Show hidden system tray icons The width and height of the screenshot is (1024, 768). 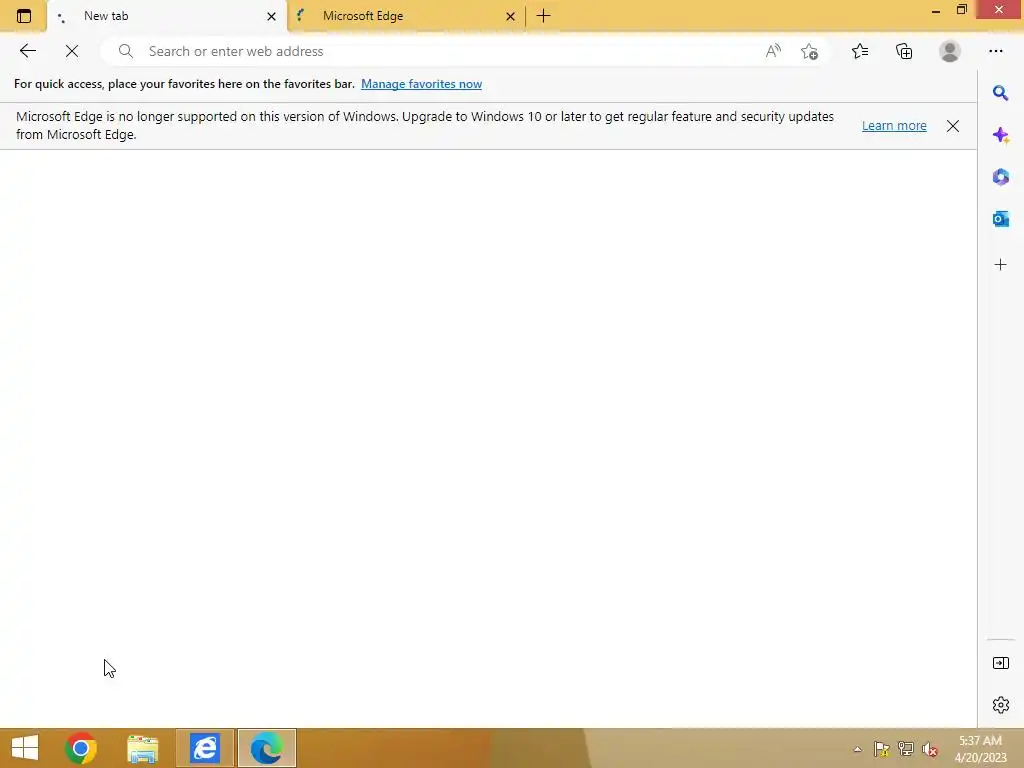coord(857,749)
